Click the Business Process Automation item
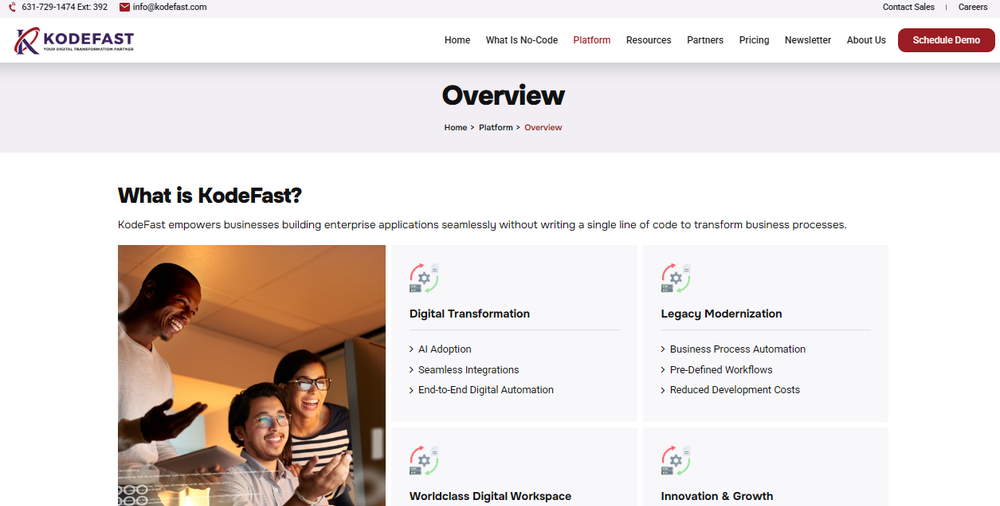1000x506 pixels. pyautogui.click(x=738, y=350)
